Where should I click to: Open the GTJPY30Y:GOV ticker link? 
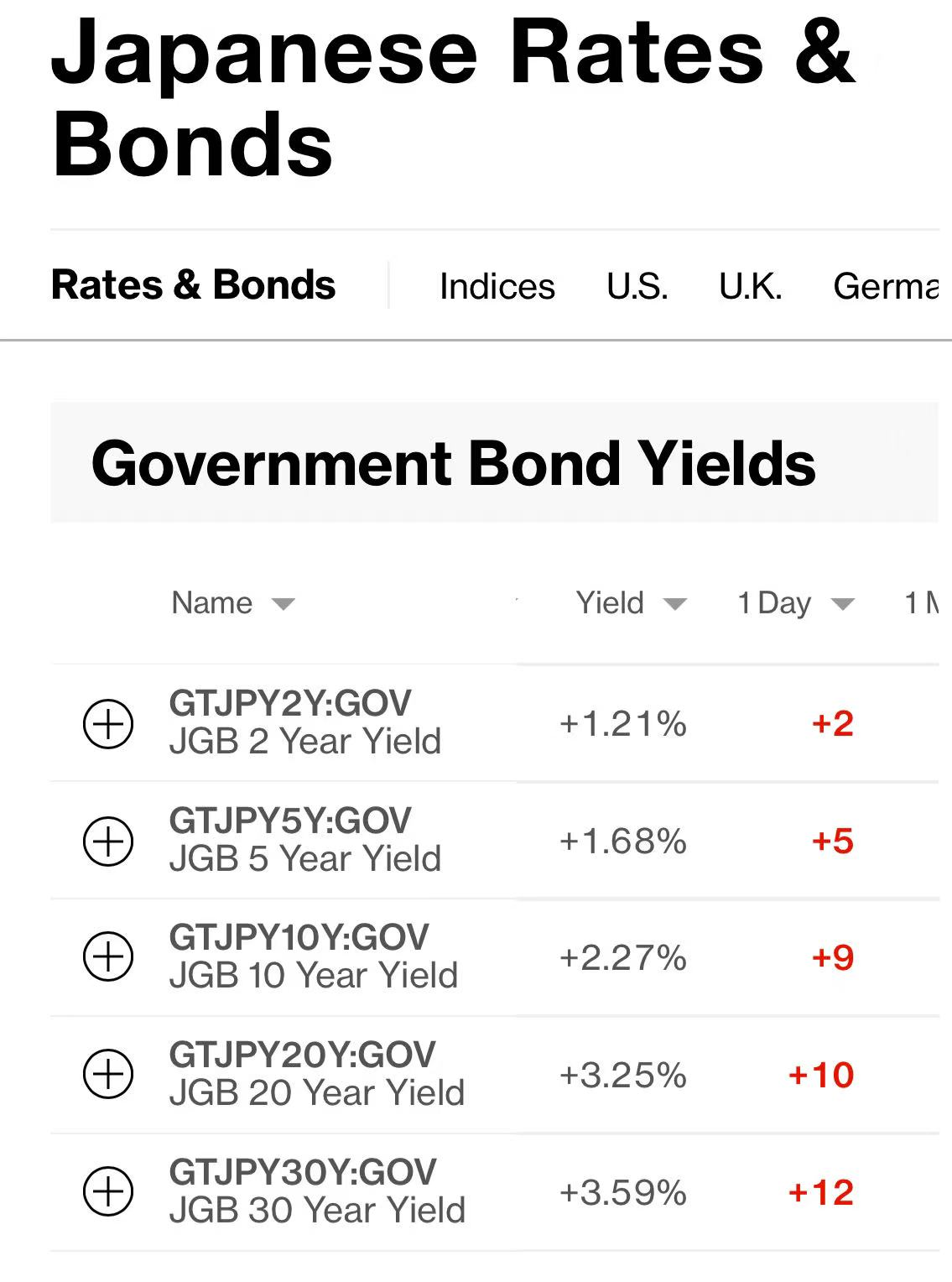302,1173
